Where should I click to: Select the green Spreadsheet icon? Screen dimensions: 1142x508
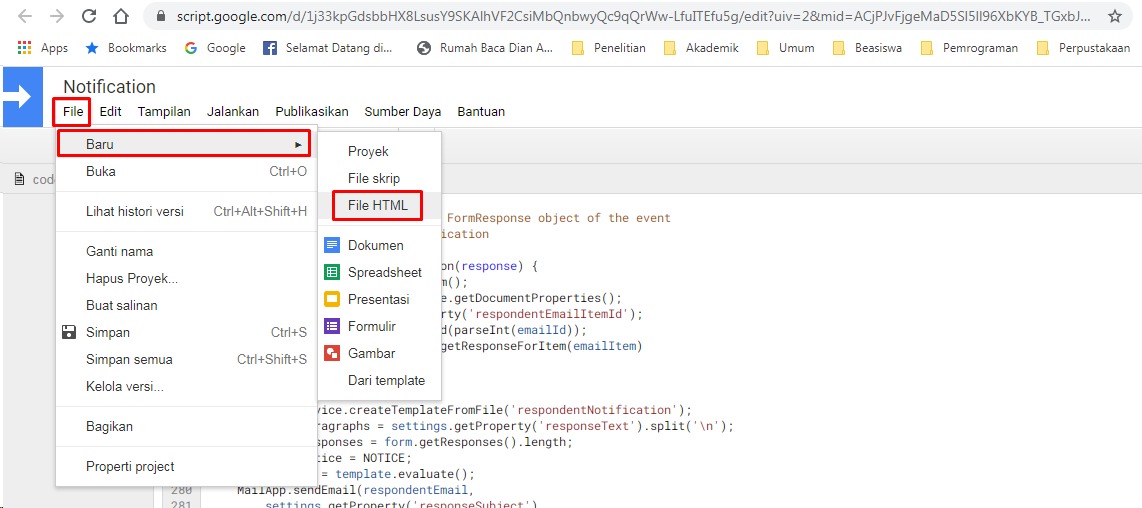click(332, 272)
